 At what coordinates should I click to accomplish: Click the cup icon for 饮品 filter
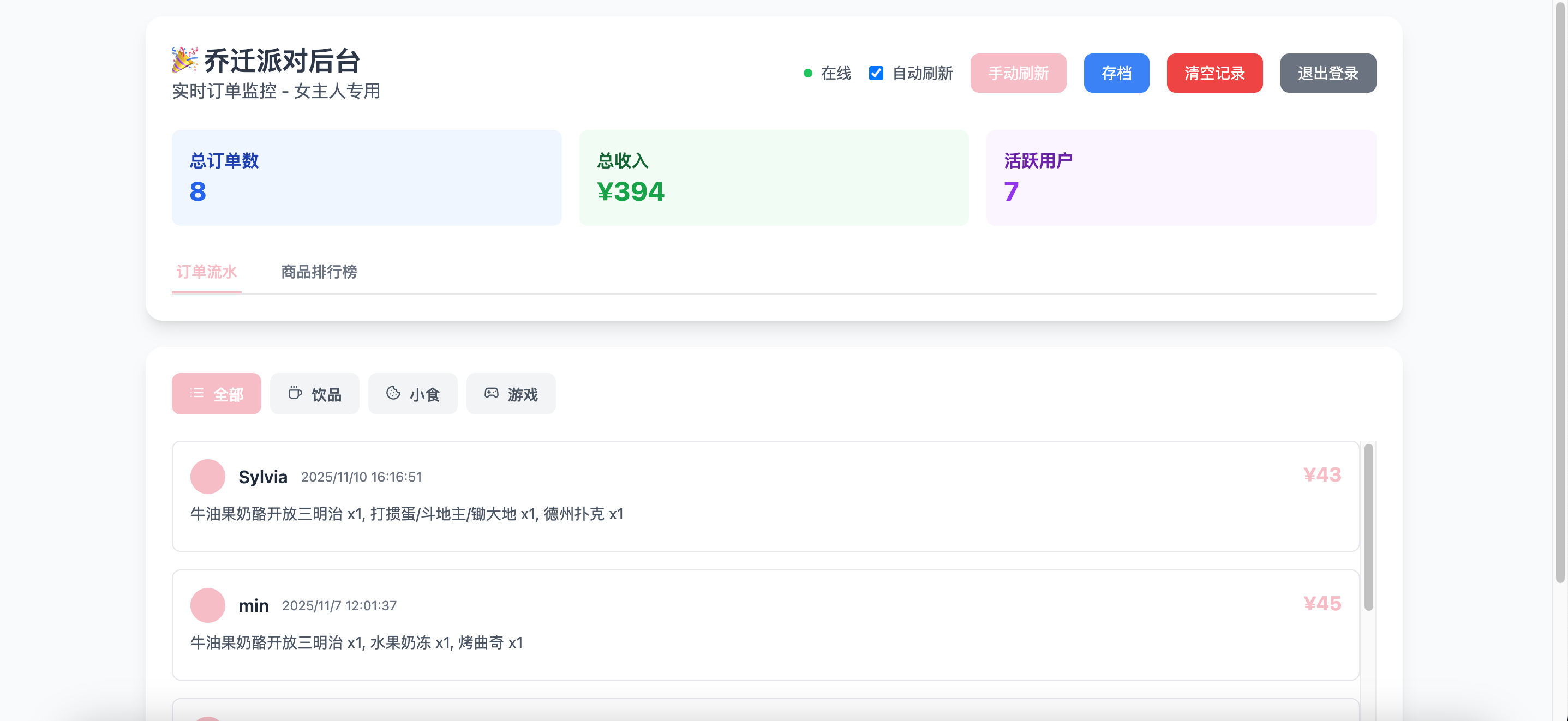tap(295, 394)
